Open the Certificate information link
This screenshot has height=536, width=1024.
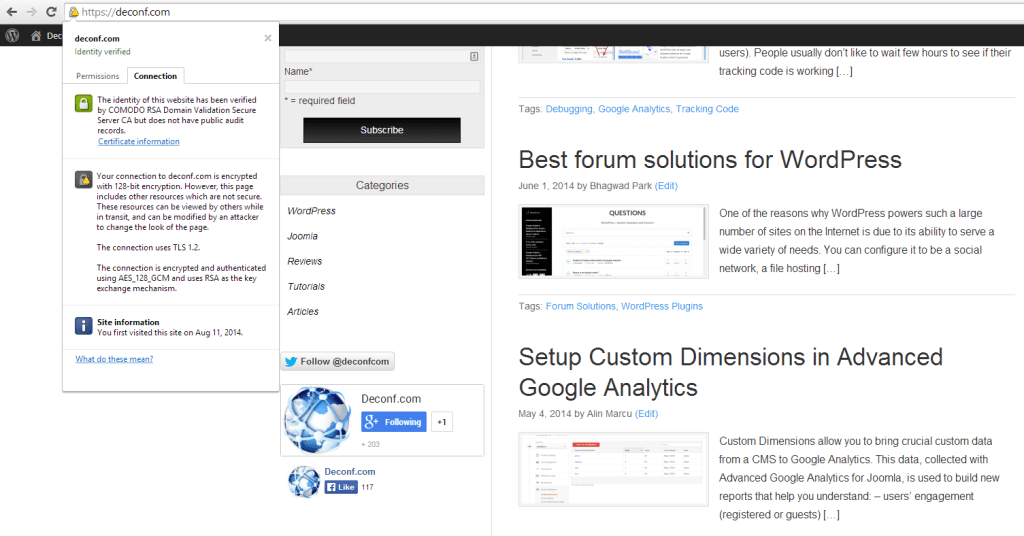(138, 141)
